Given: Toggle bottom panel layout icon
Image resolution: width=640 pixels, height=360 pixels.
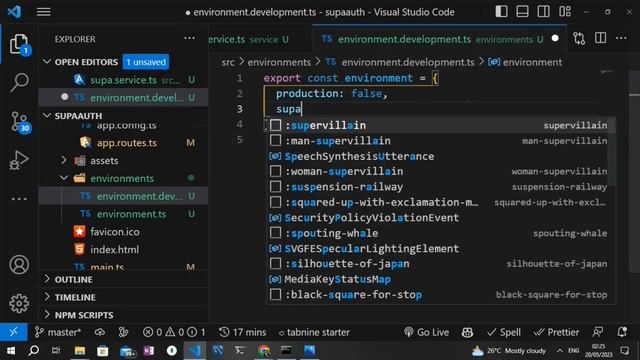Looking at the screenshot, I should click(x=522, y=11).
